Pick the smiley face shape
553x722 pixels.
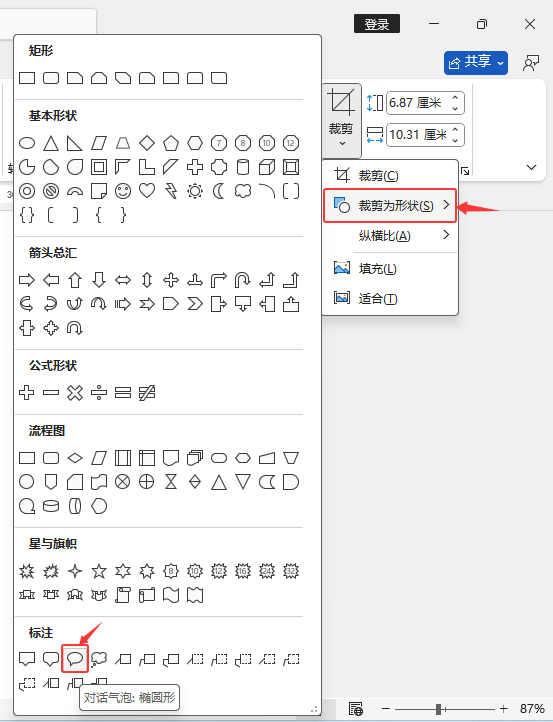point(123,191)
